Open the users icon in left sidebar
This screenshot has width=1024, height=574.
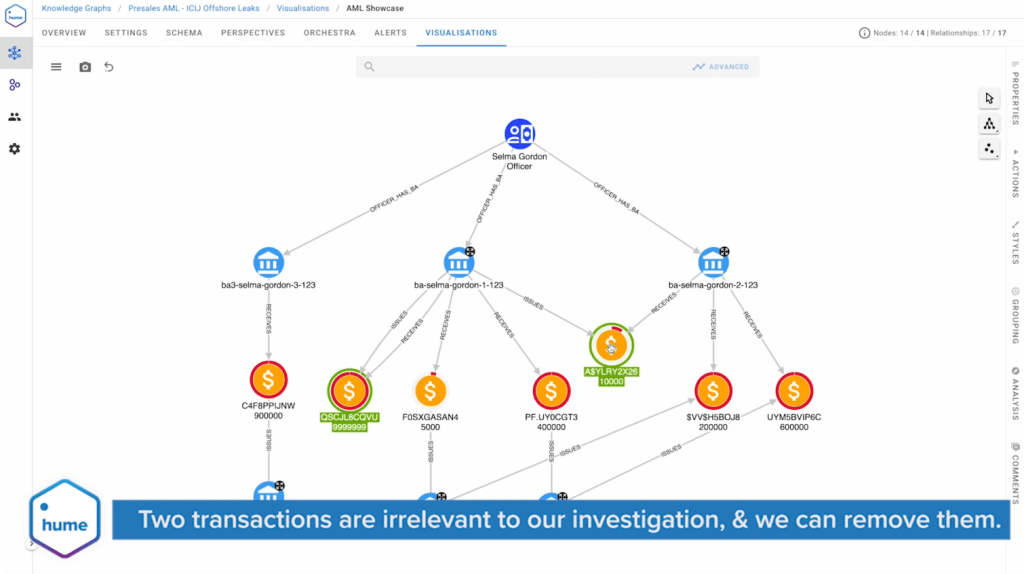point(14,117)
